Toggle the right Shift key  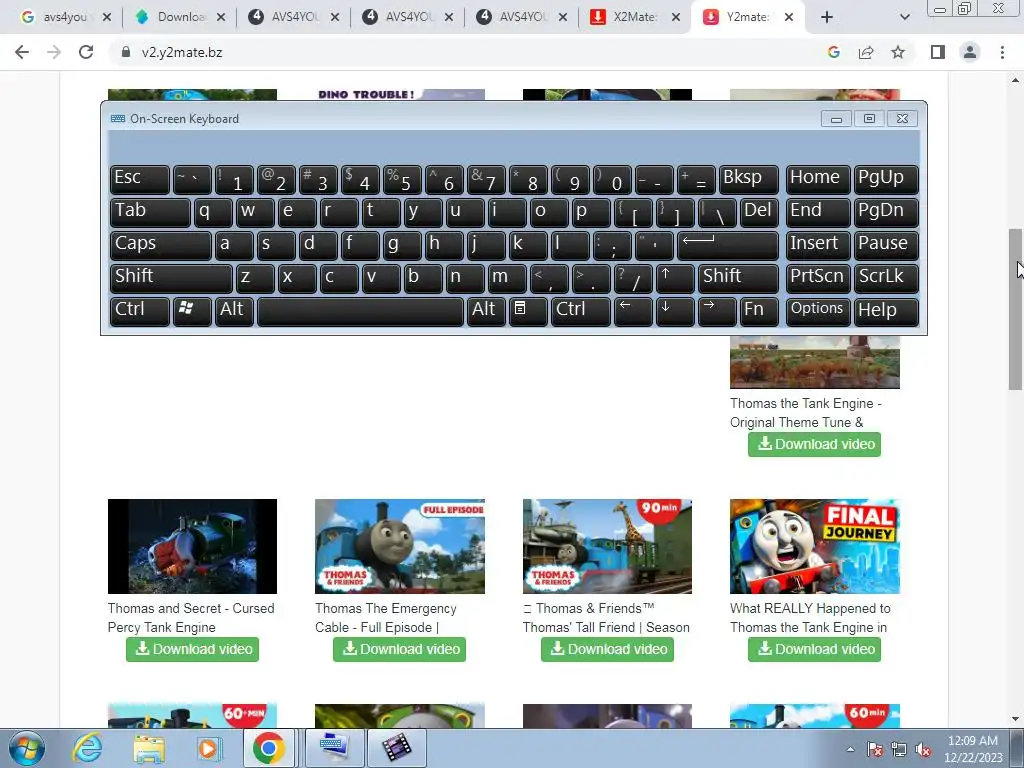click(x=738, y=278)
